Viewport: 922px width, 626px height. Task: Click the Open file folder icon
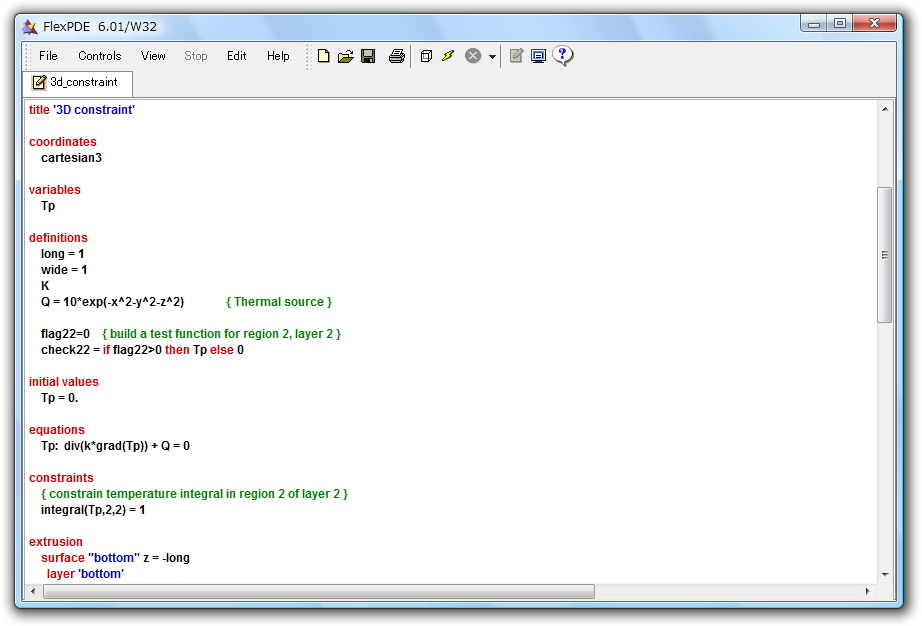click(346, 56)
